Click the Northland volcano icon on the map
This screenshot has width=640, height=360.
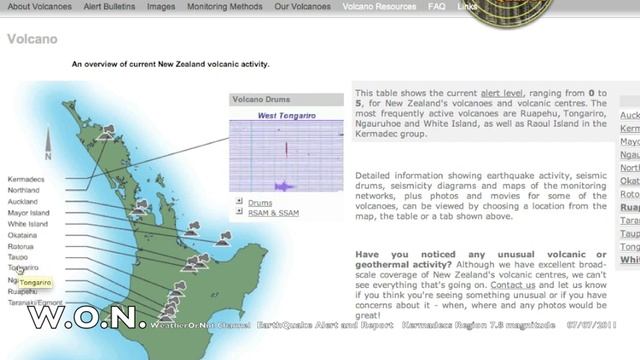[x=106, y=133]
